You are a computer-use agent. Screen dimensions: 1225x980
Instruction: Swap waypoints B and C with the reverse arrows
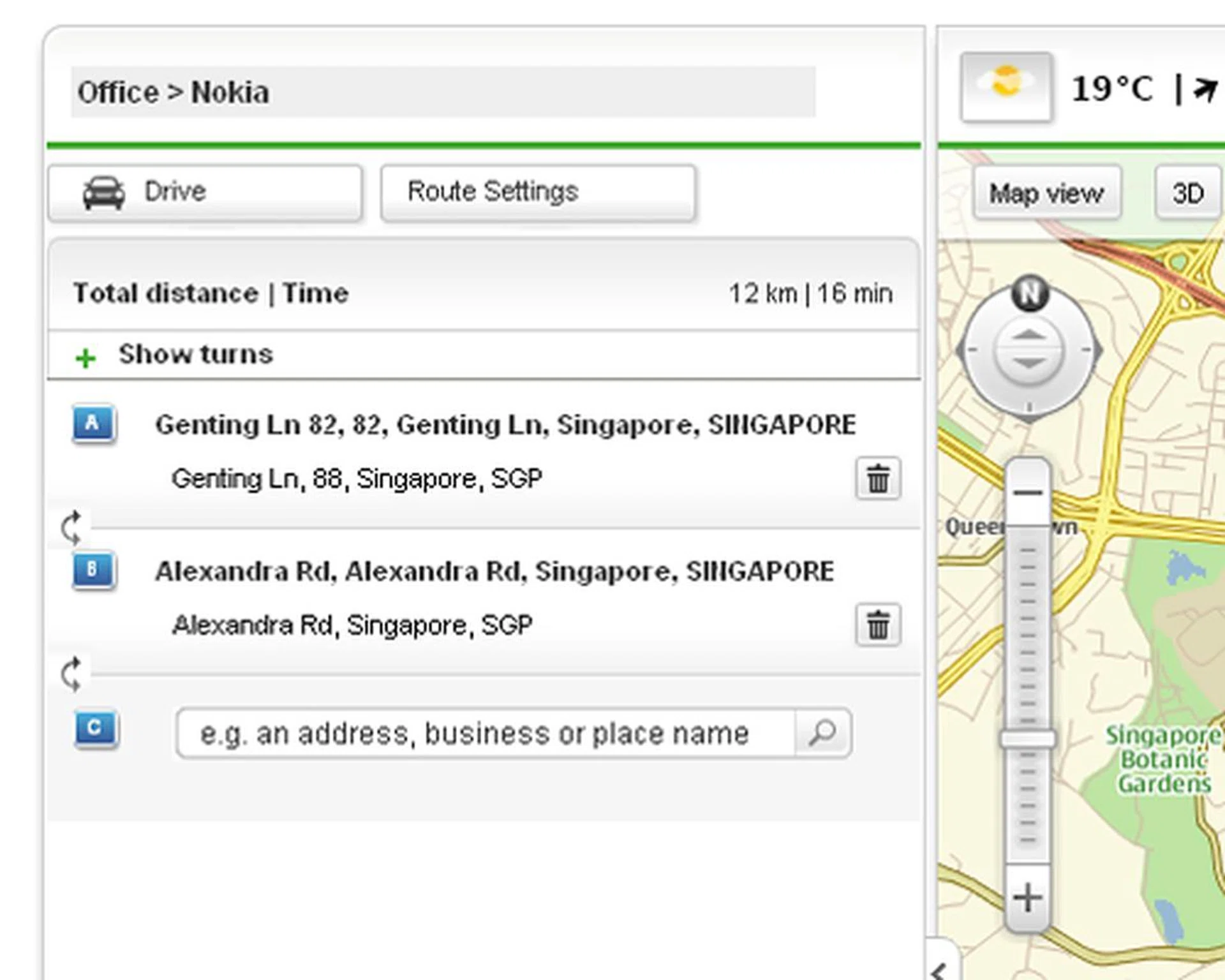coord(72,672)
